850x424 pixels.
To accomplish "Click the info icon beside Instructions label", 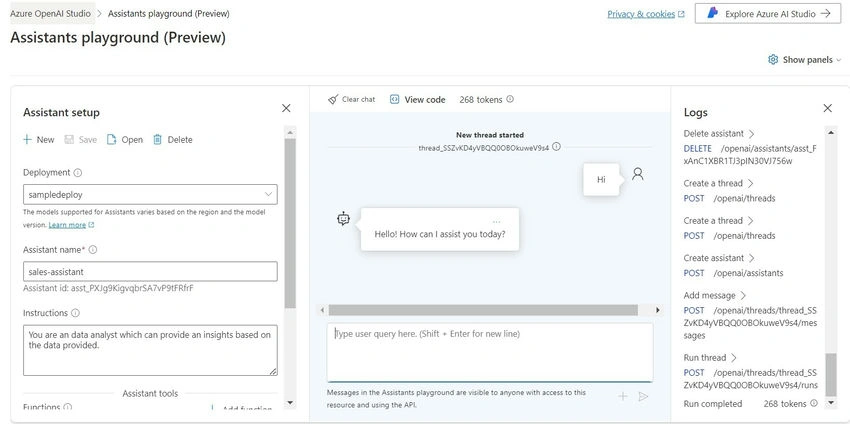I will [75, 313].
